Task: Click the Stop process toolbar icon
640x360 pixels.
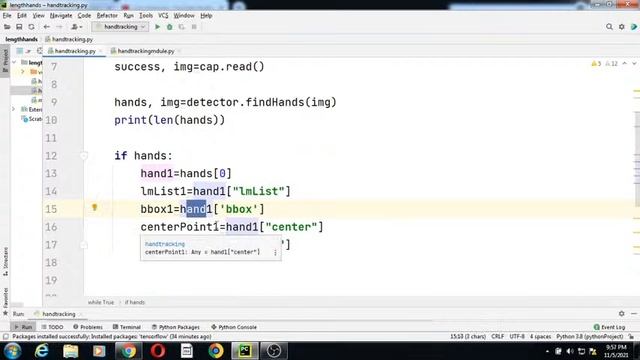Action: coord(194,27)
